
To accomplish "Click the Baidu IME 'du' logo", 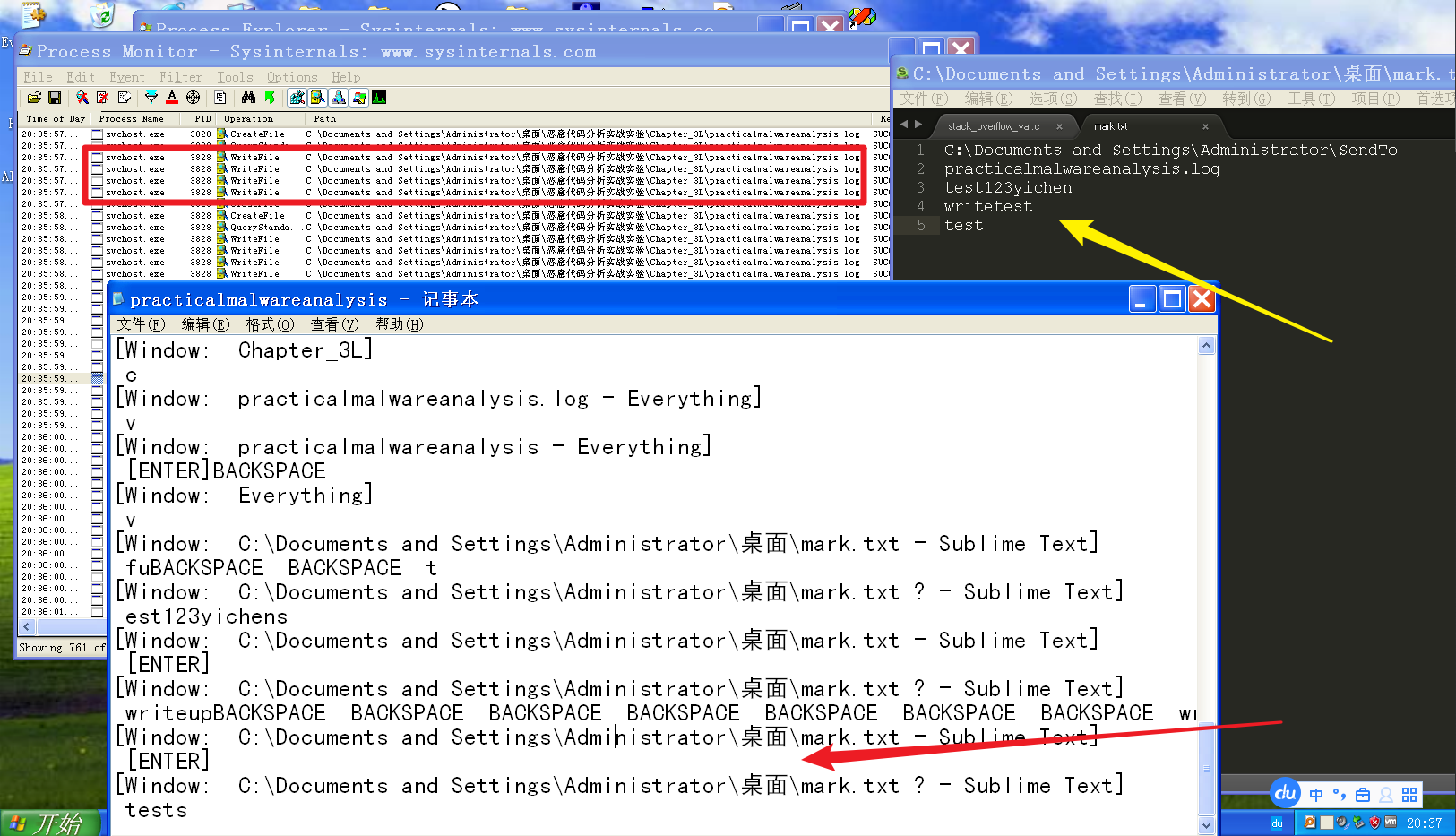I will 1286,793.
